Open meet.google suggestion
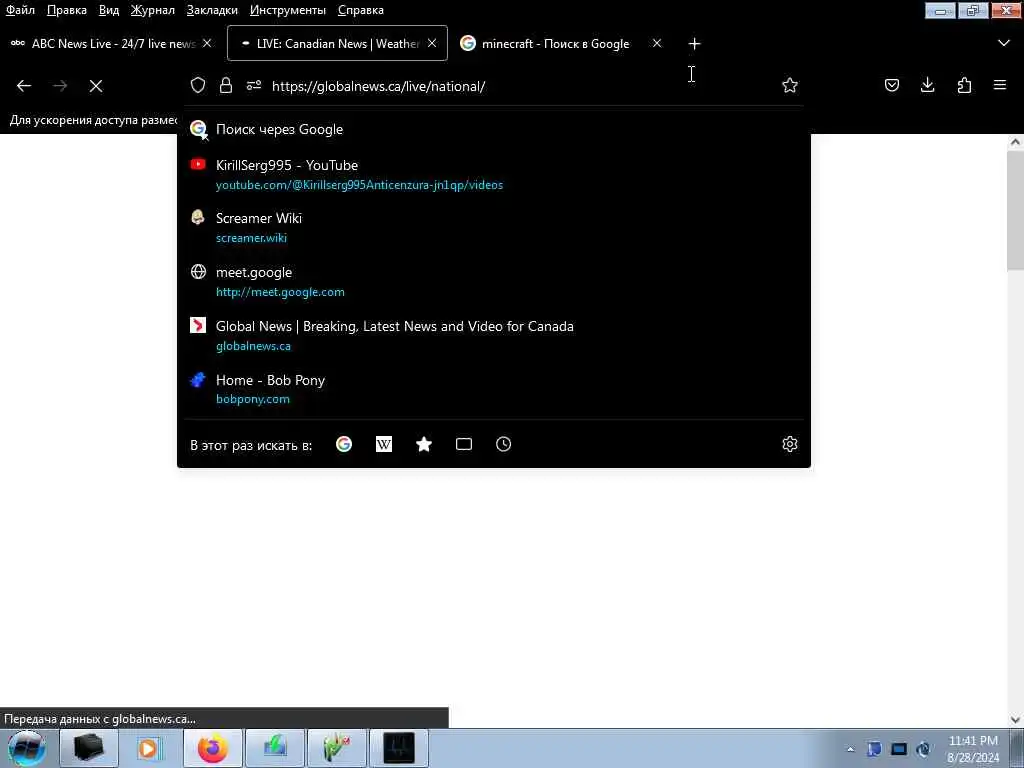1024x768 pixels. [494, 281]
